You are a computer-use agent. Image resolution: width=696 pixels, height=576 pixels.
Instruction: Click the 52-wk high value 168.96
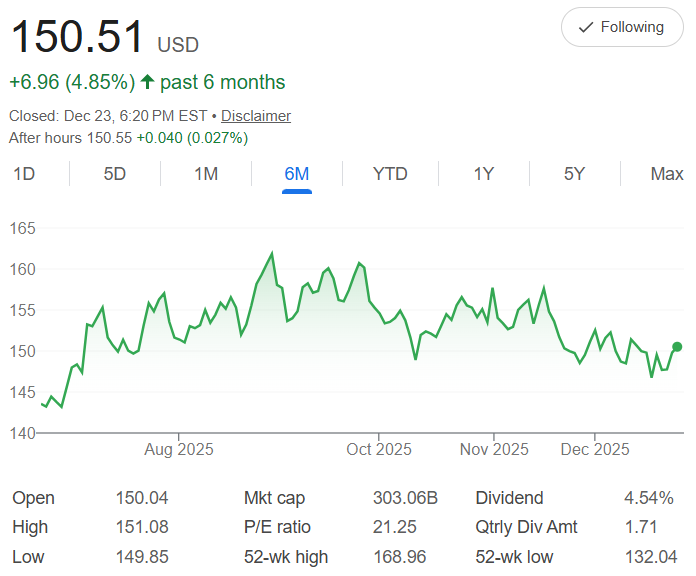pos(412,557)
